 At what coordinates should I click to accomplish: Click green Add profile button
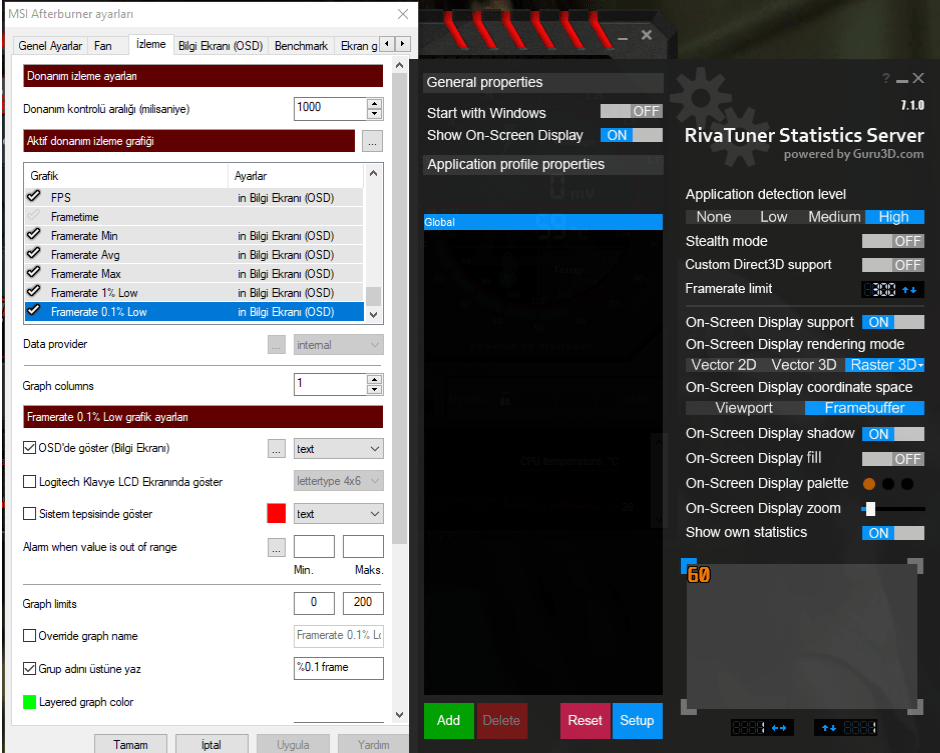tap(448, 721)
